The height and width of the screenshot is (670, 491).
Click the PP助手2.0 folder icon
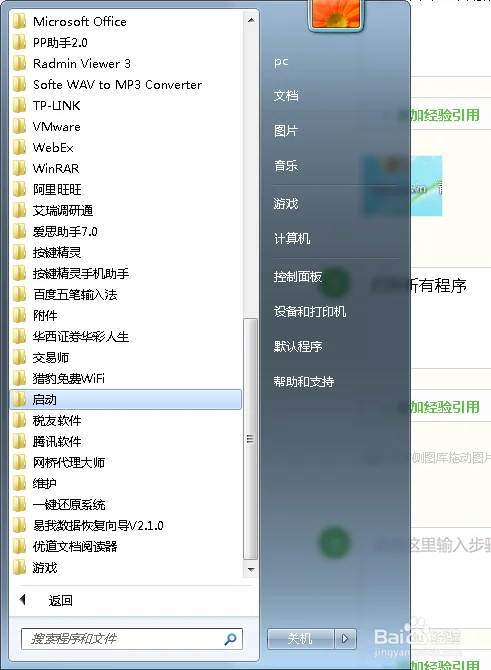click(19, 42)
